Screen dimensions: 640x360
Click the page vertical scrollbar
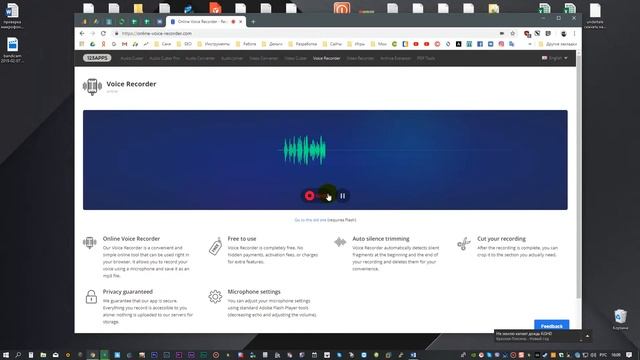(579, 176)
